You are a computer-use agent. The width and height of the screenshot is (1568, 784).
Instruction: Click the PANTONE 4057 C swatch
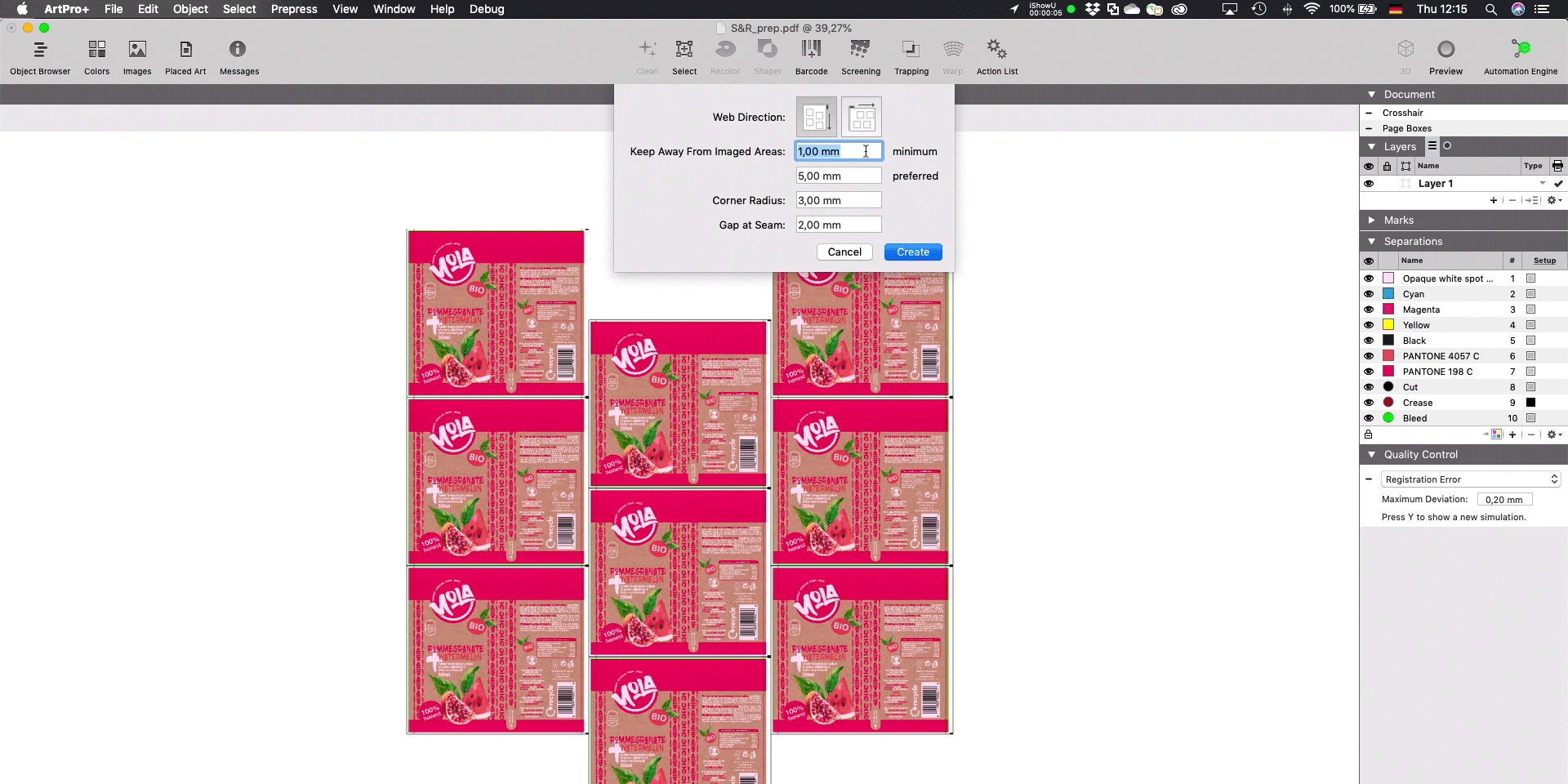tap(1388, 356)
